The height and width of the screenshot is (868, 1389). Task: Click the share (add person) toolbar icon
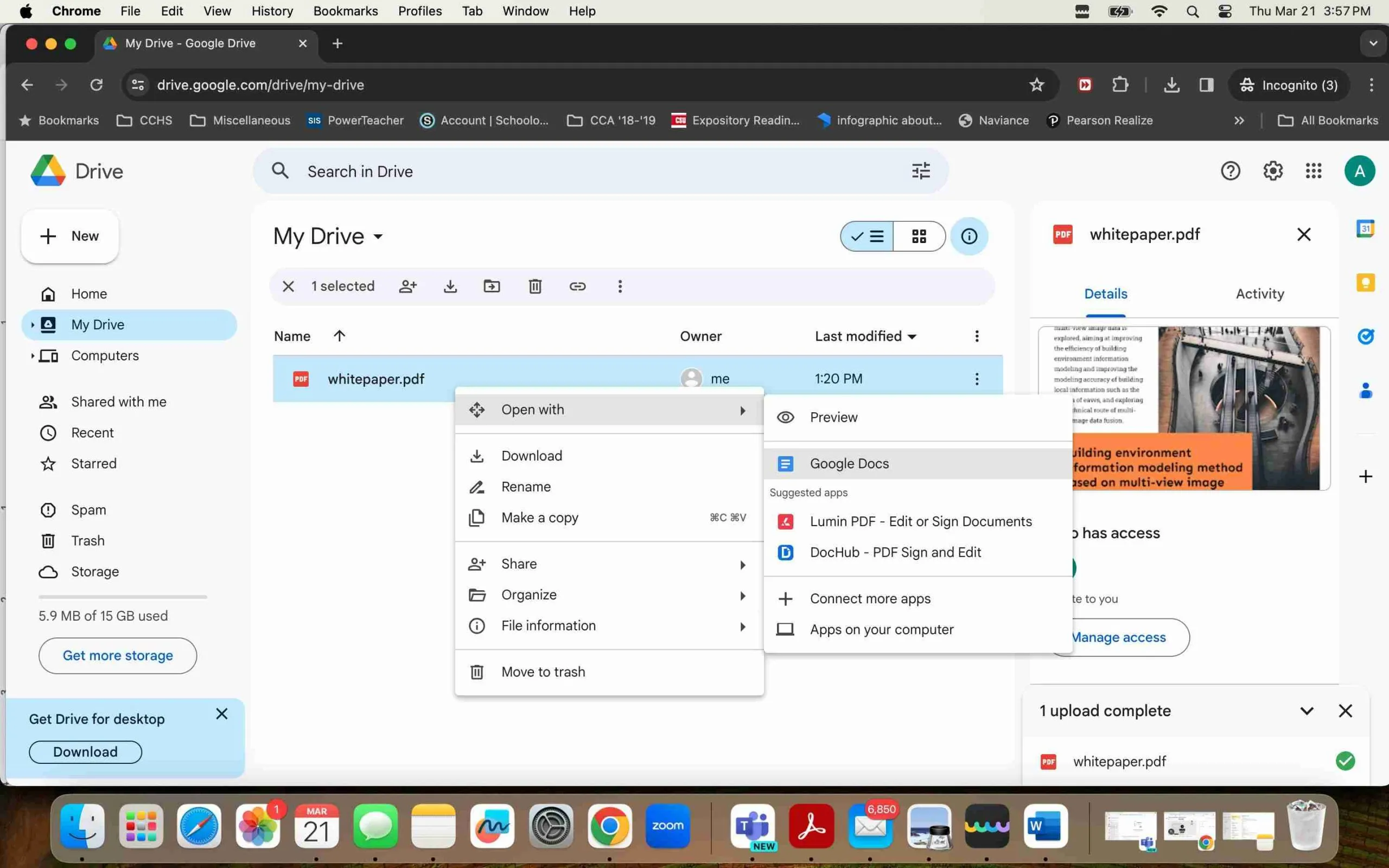coord(407,286)
